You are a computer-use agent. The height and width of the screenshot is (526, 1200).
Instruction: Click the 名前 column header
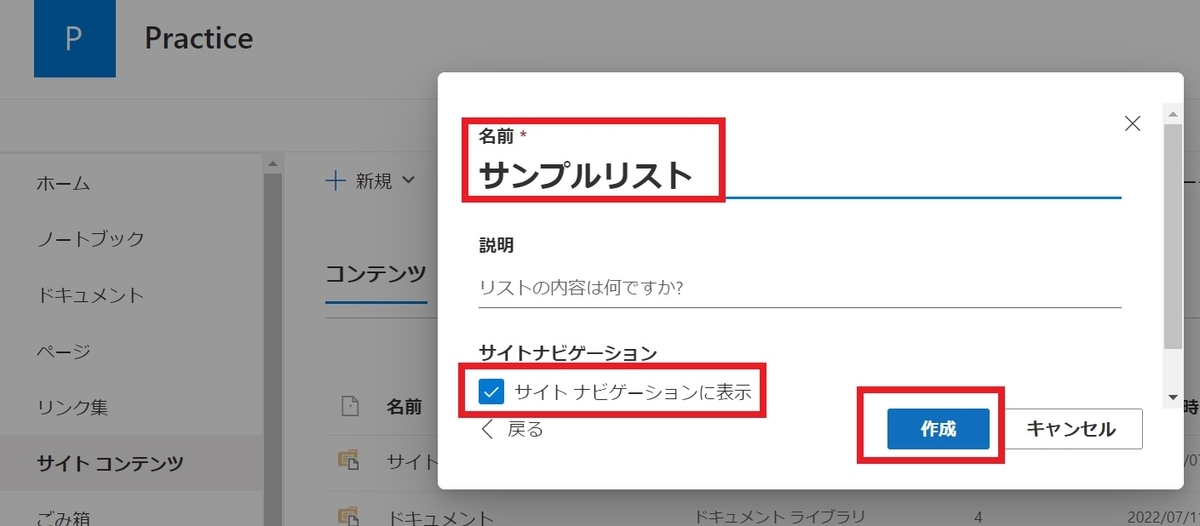[x=404, y=407]
